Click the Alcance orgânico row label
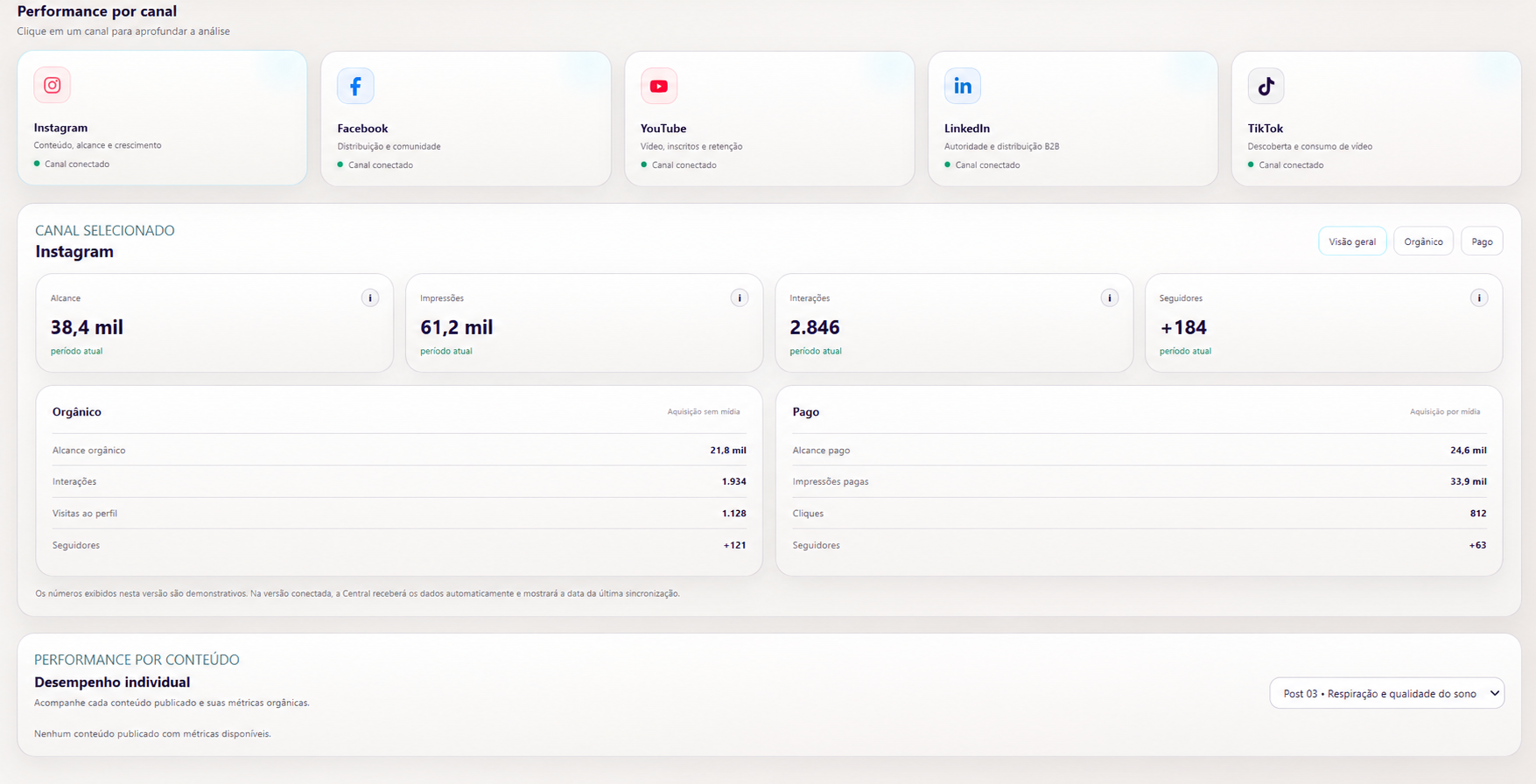The height and width of the screenshot is (784, 1536). coord(89,451)
